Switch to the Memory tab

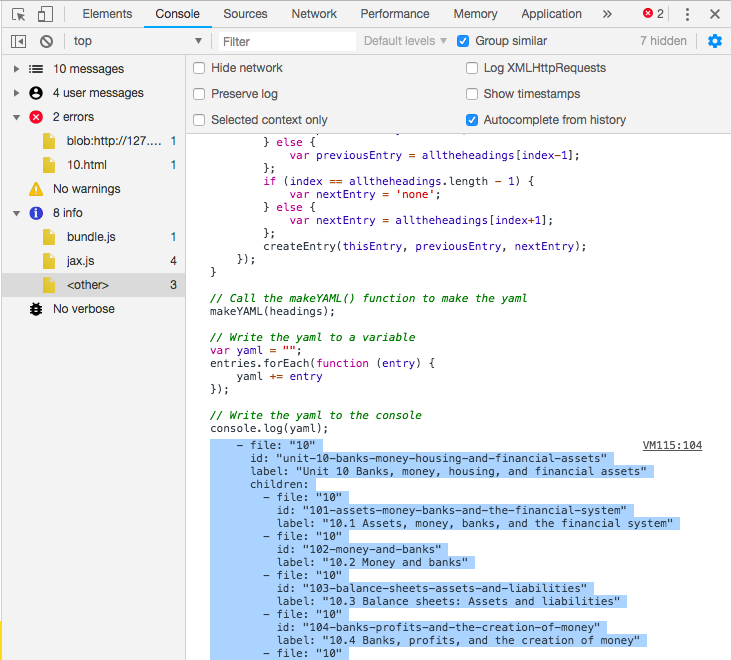476,14
